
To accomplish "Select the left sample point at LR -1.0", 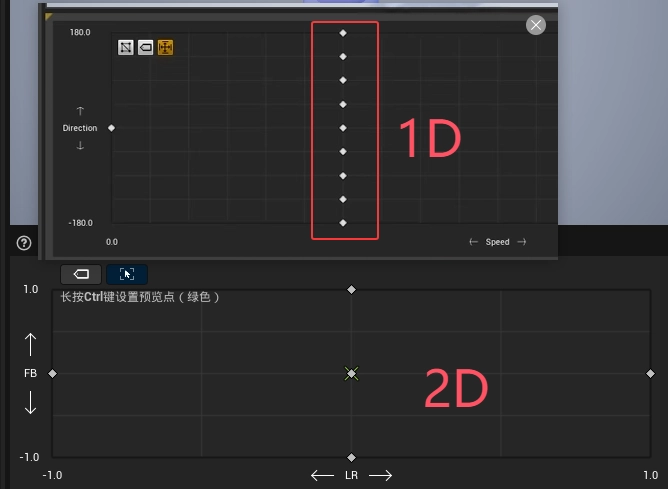I will [x=52, y=374].
